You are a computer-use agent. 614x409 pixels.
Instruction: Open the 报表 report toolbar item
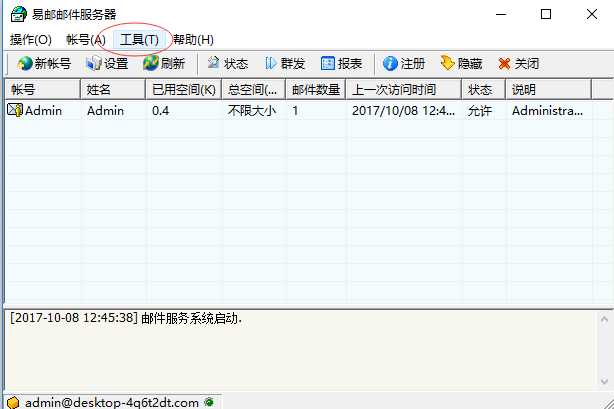(x=341, y=63)
